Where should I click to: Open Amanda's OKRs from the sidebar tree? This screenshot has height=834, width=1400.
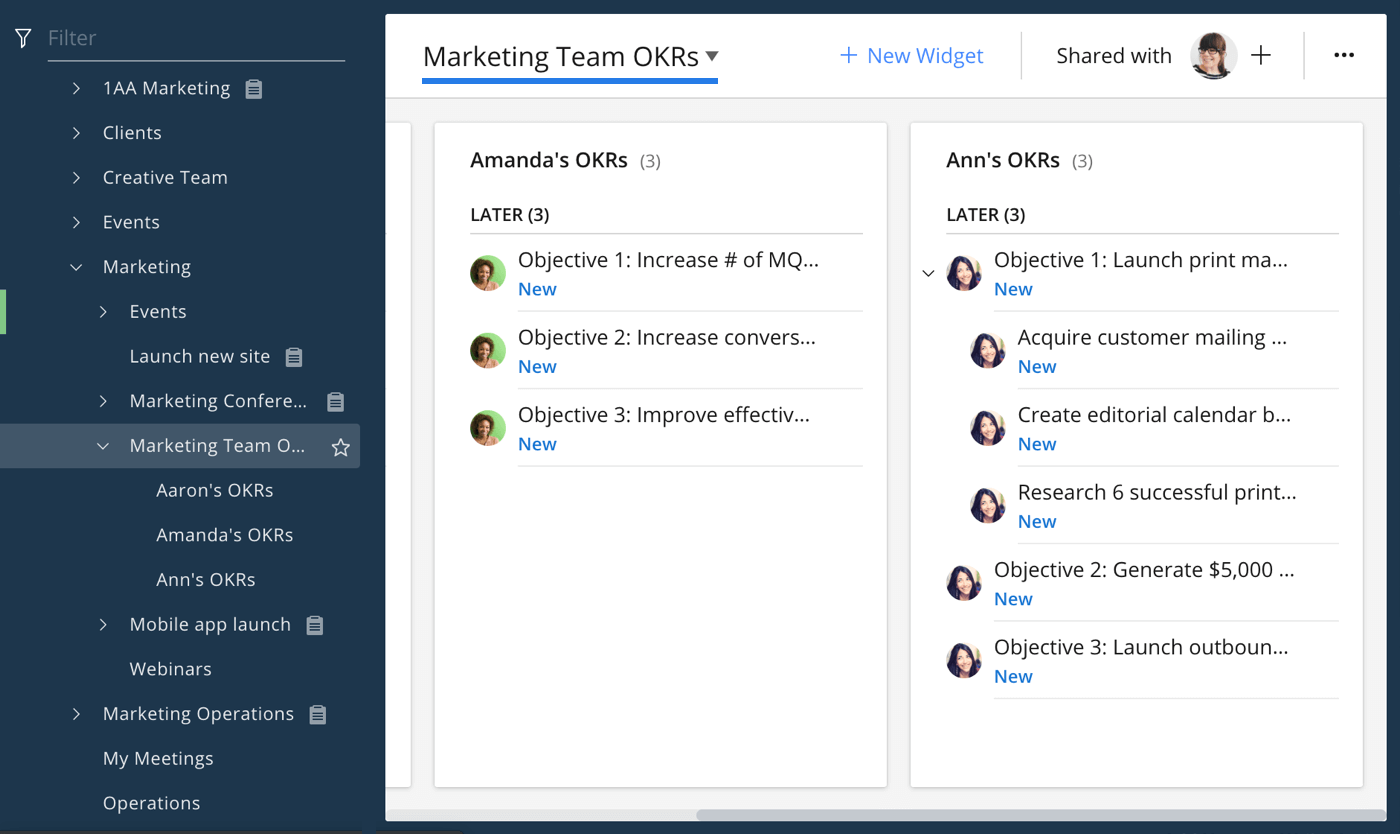pyautogui.click(x=224, y=534)
